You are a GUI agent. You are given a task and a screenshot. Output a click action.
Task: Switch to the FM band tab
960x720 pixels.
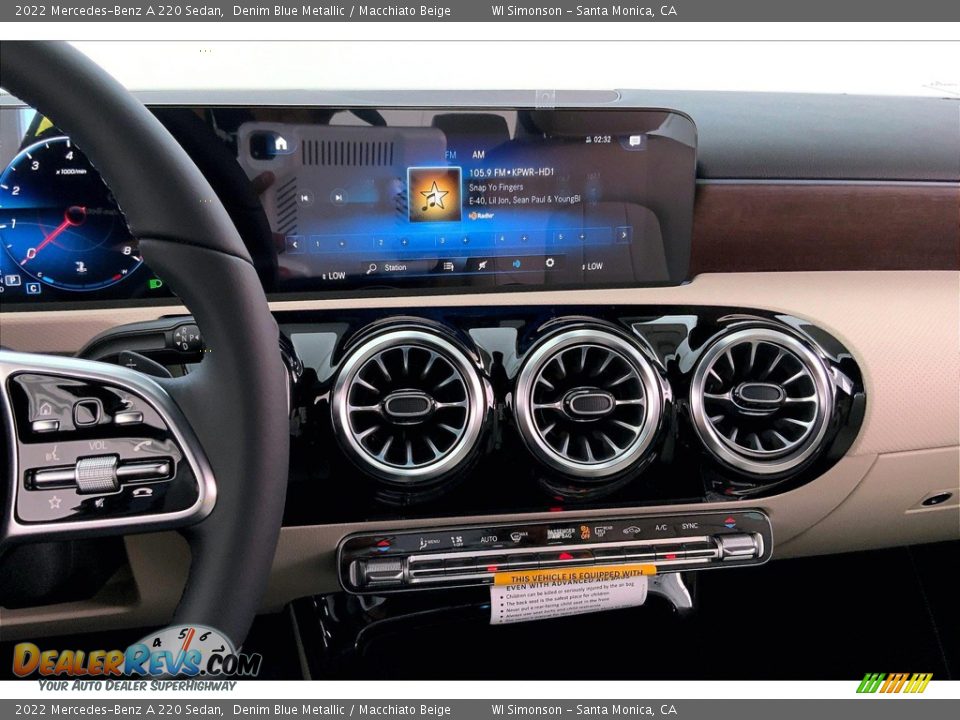pos(451,156)
